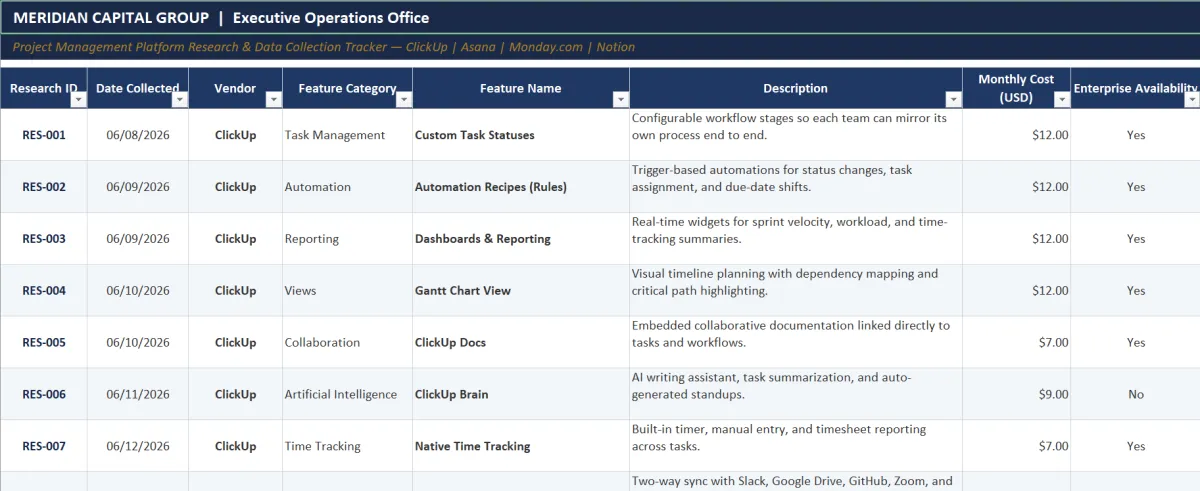Image resolution: width=1200 pixels, height=491 pixels.
Task: Select the Reporting category cell
Action: (x=348, y=239)
